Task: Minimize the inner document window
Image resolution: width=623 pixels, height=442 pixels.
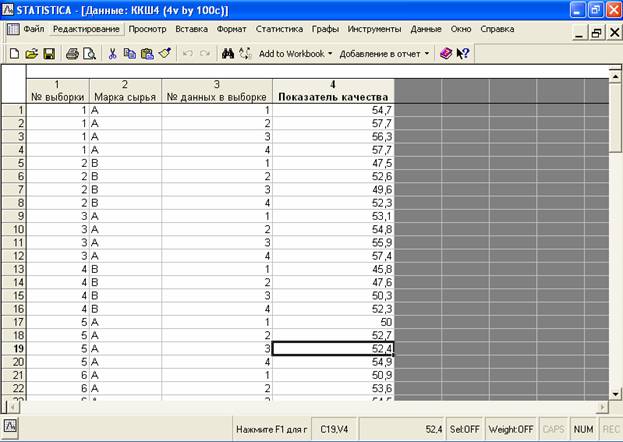Action: click(x=579, y=33)
